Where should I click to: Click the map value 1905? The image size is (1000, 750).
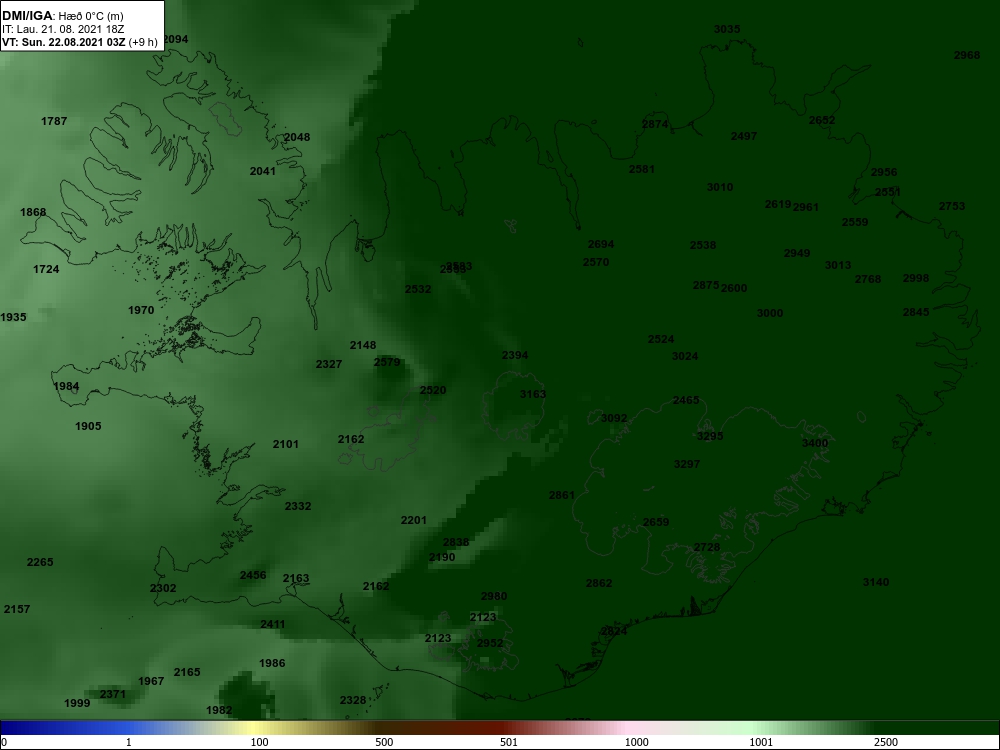[x=88, y=426]
